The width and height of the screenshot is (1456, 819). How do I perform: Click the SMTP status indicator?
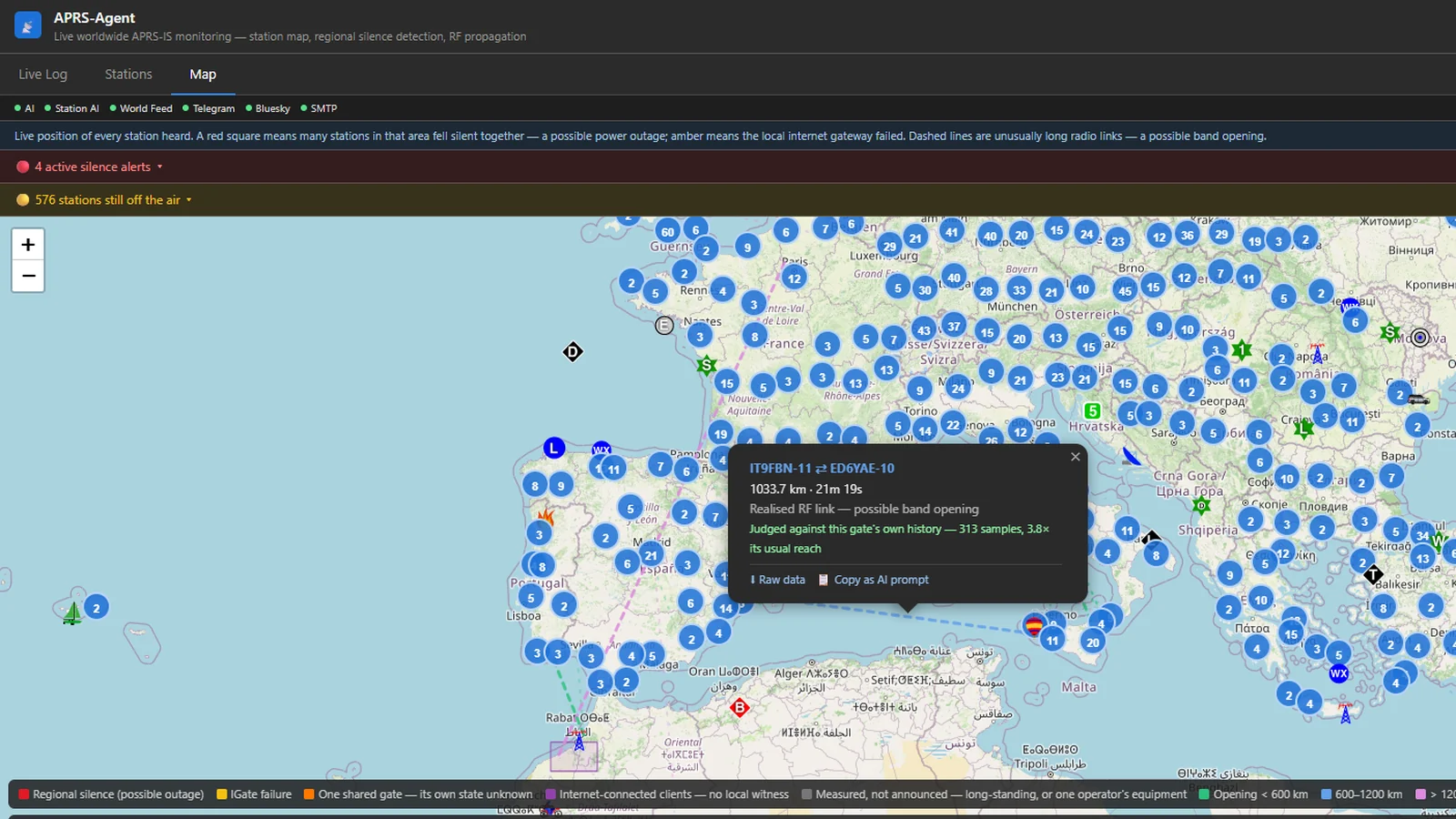click(318, 108)
